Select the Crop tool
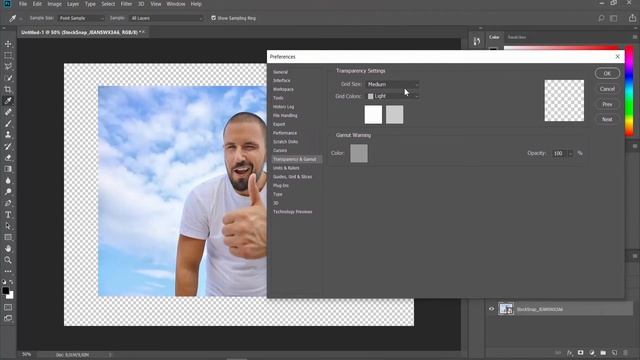Viewport: 640px width, 360px height. (8, 89)
